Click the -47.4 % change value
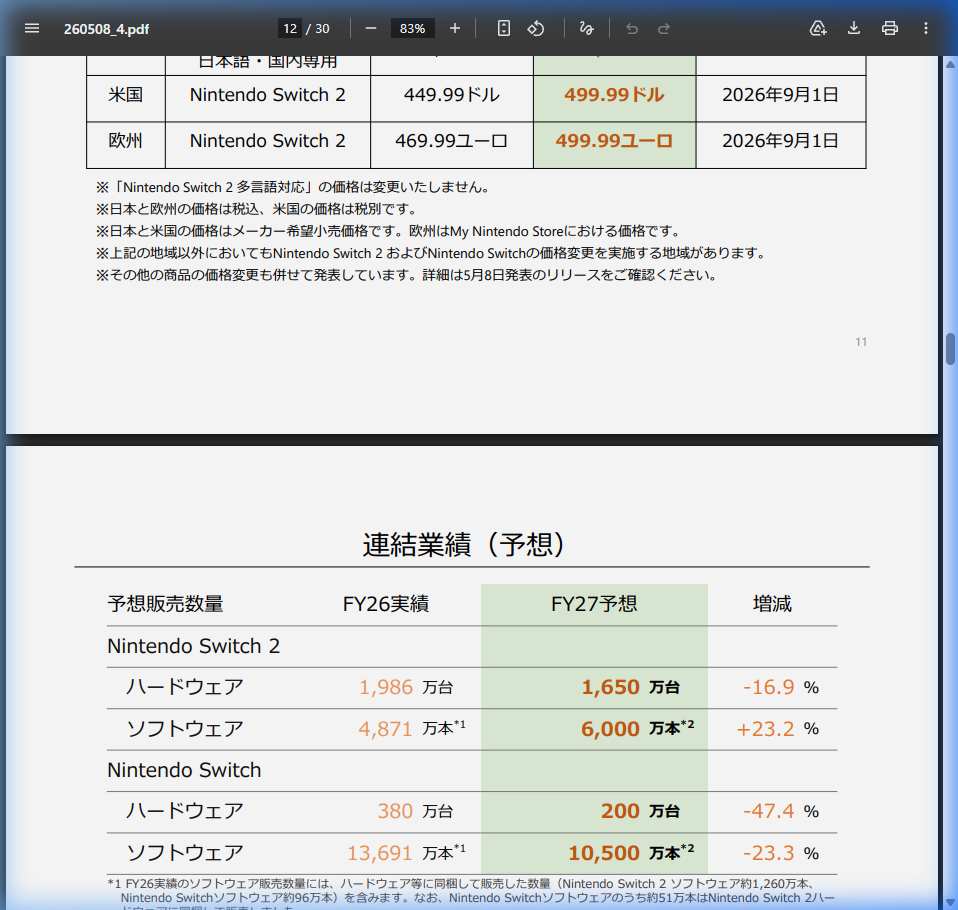The image size is (958, 910). (780, 812)
